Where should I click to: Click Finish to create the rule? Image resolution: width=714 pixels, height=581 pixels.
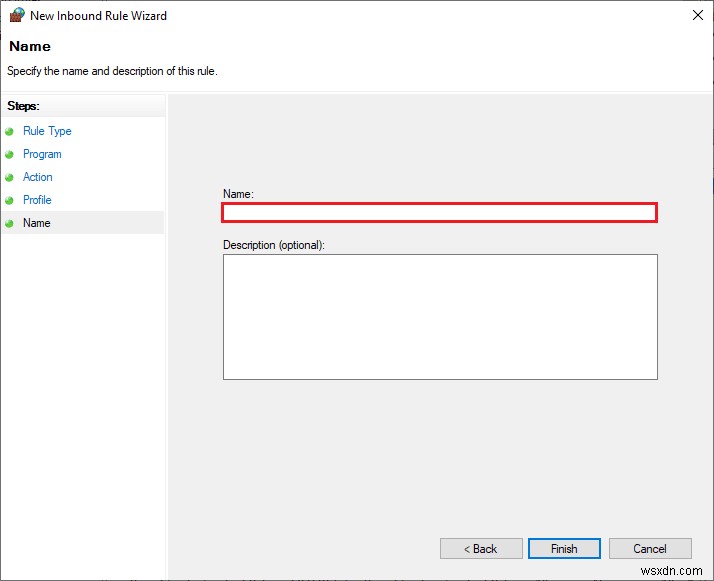(564, 548)
